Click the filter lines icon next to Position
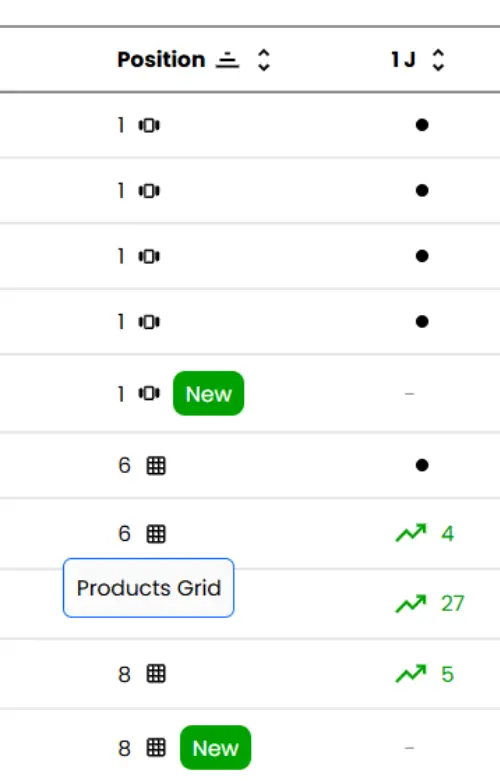The height and width of the screenshot is (781, 500). (x=228, y=60)
